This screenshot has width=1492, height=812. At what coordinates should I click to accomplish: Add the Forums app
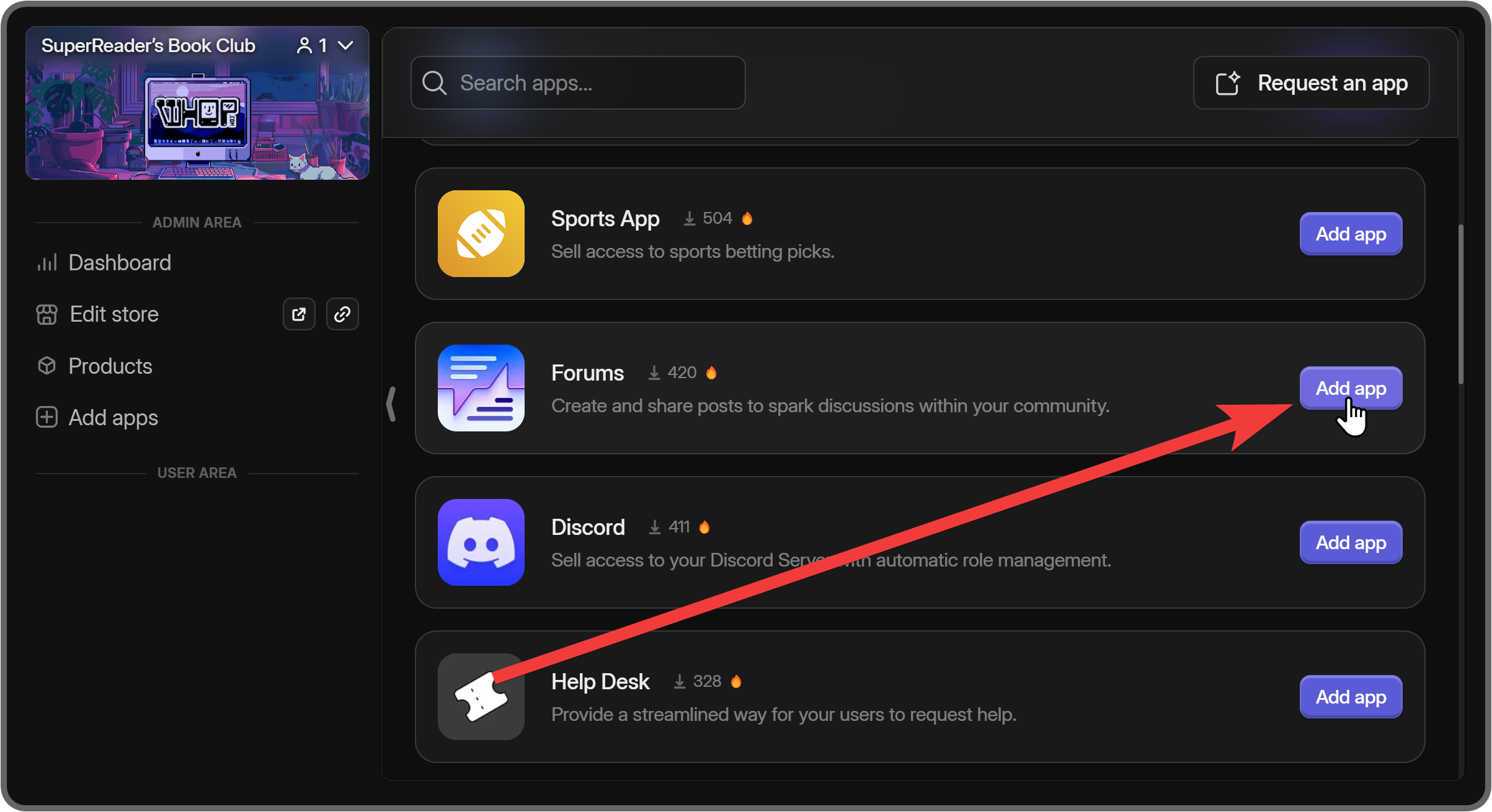(x=1350, y=389)
